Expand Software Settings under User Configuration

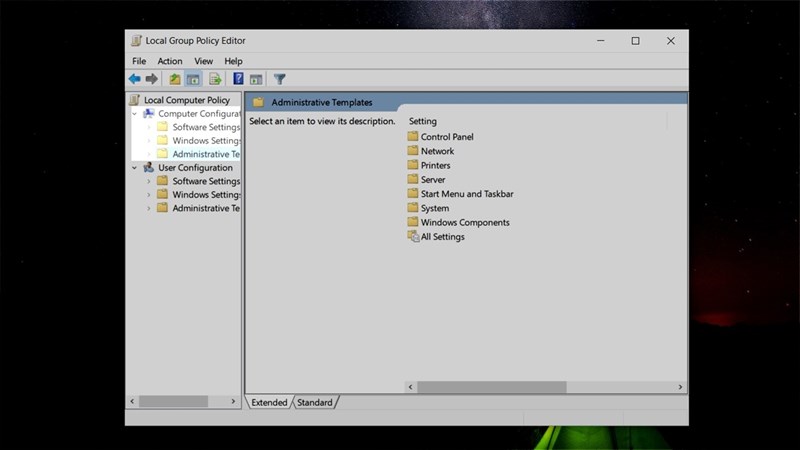tap(148, 181)
